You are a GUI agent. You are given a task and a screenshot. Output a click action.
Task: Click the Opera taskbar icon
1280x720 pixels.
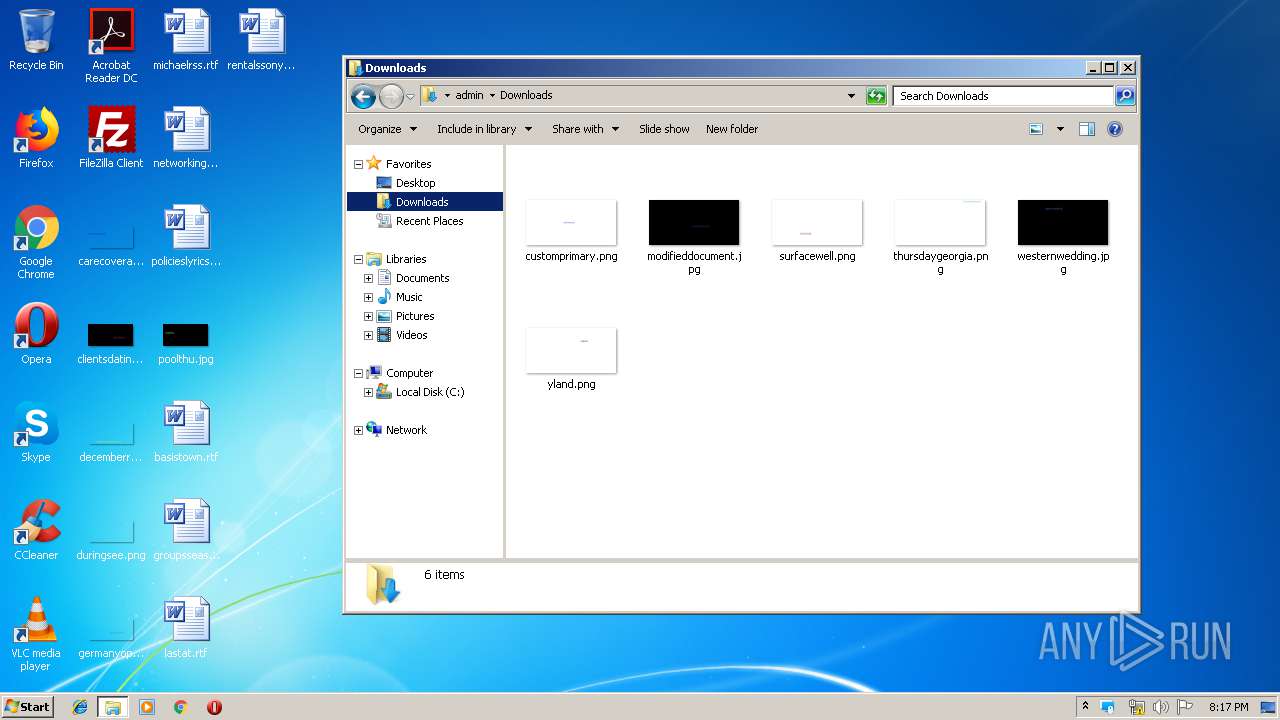tap(214, 707)
